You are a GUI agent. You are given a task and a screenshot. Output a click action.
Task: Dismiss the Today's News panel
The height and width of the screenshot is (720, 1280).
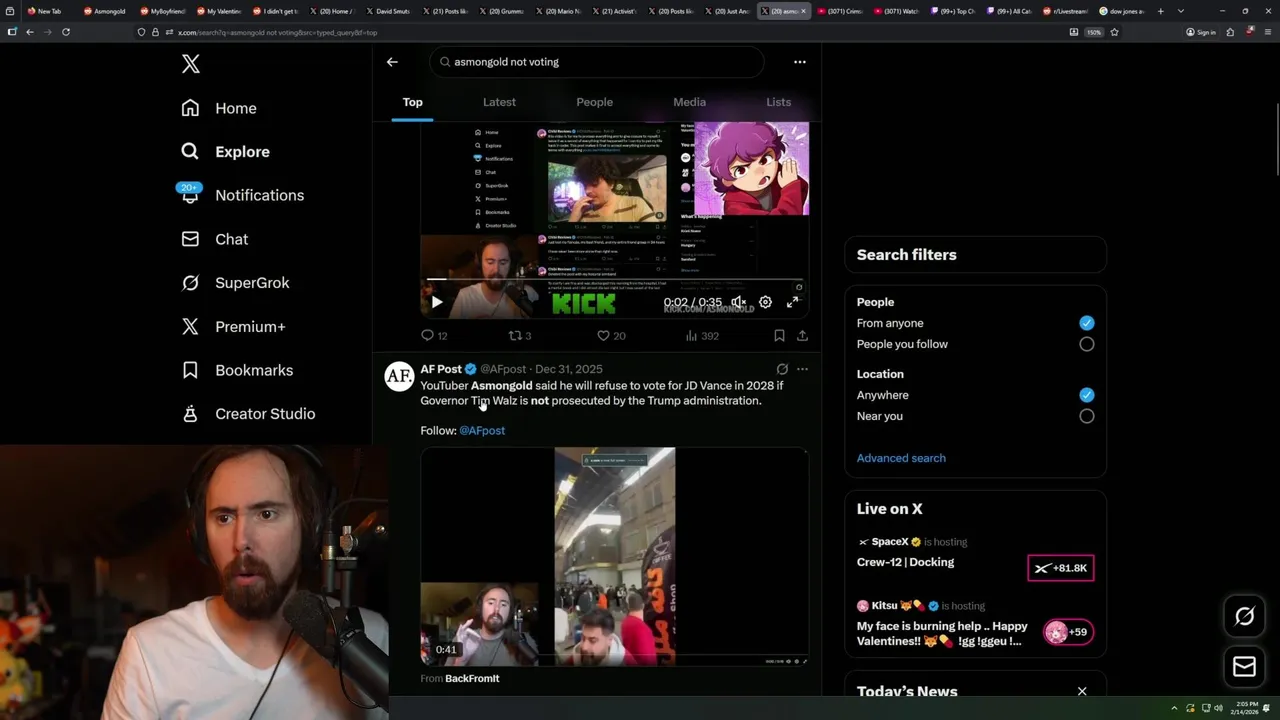tap(1082, 691)
